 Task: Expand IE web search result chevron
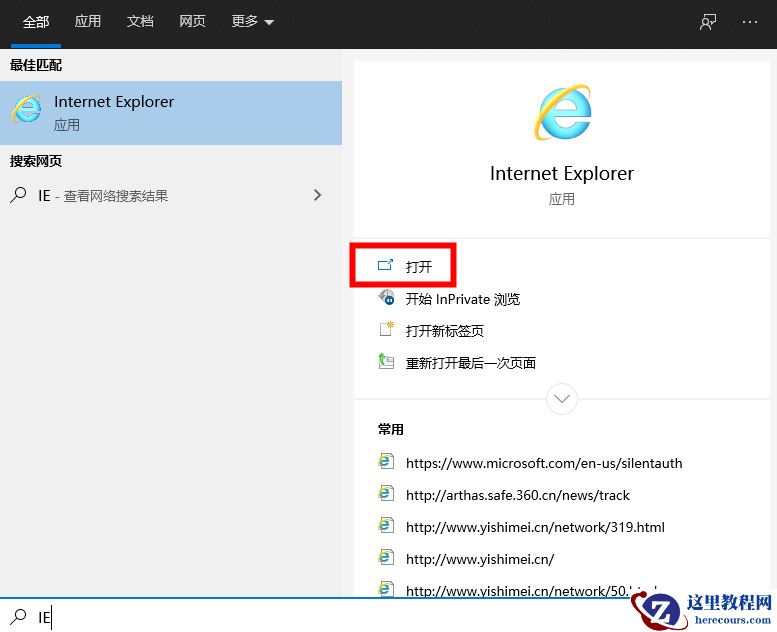click(318, 195)
